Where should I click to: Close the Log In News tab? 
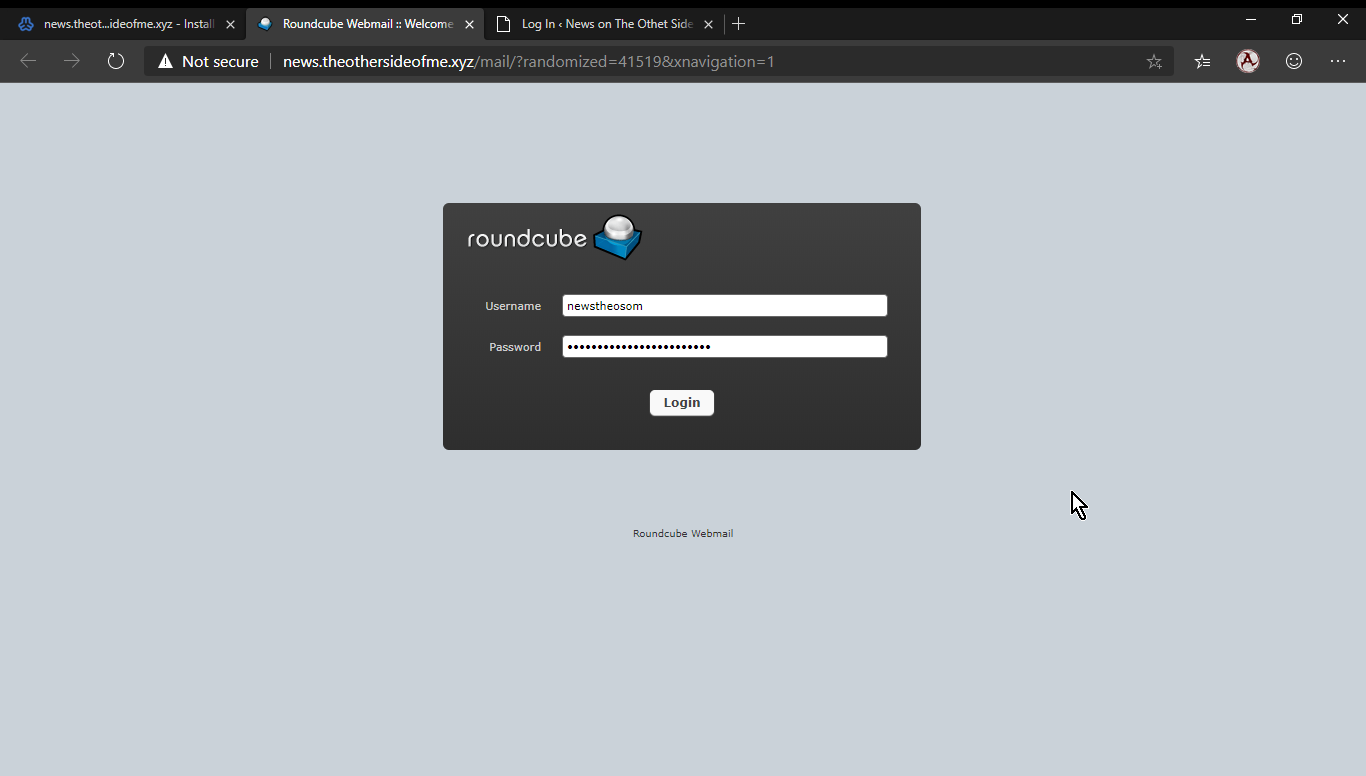(x=708, y=24)
